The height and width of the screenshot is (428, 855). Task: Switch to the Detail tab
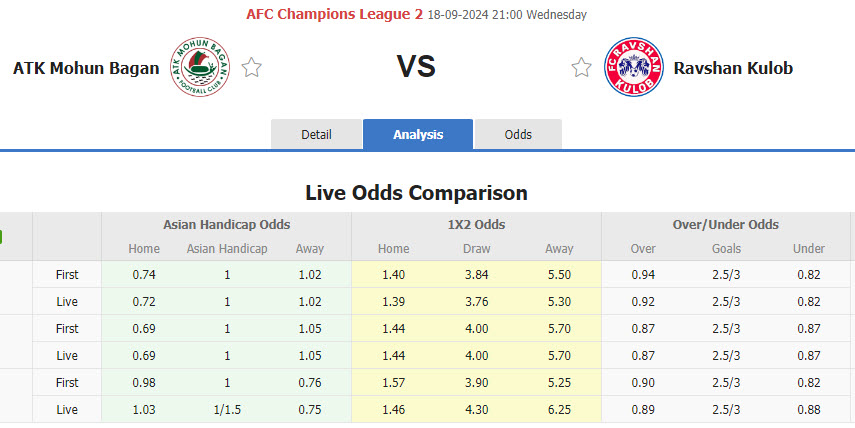pyautogui.click(x=316, y=135)
